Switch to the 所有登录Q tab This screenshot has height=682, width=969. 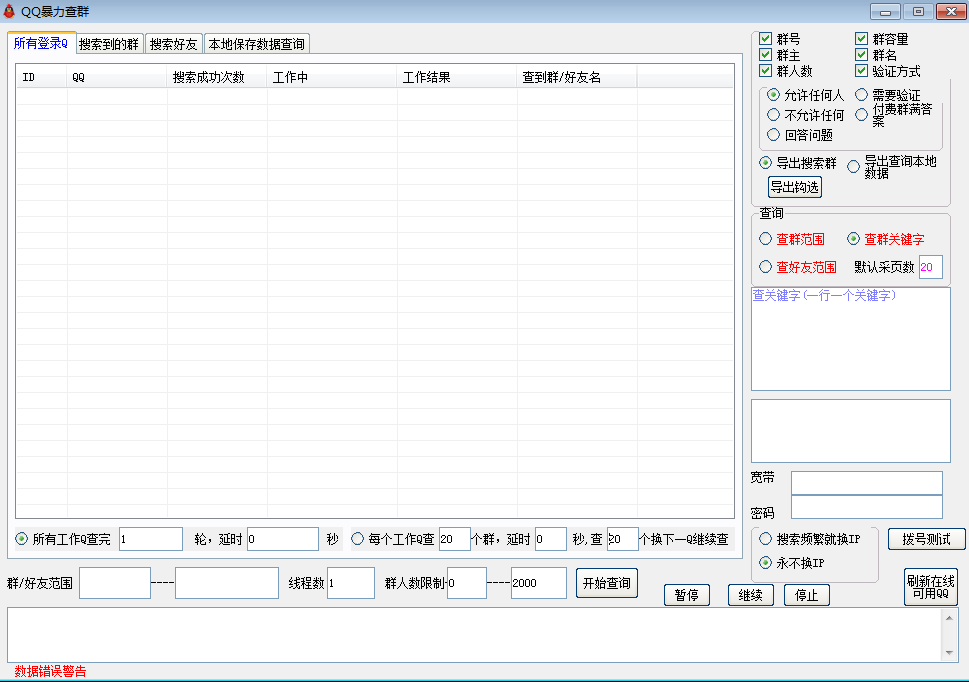click(x=41, y=43)
